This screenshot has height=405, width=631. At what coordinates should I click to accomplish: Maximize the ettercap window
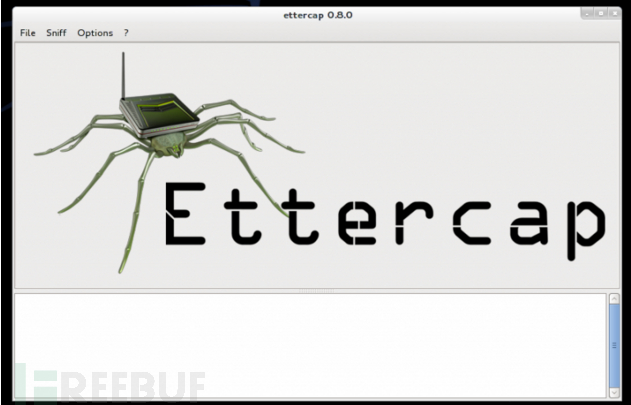(x=601, y=13)
